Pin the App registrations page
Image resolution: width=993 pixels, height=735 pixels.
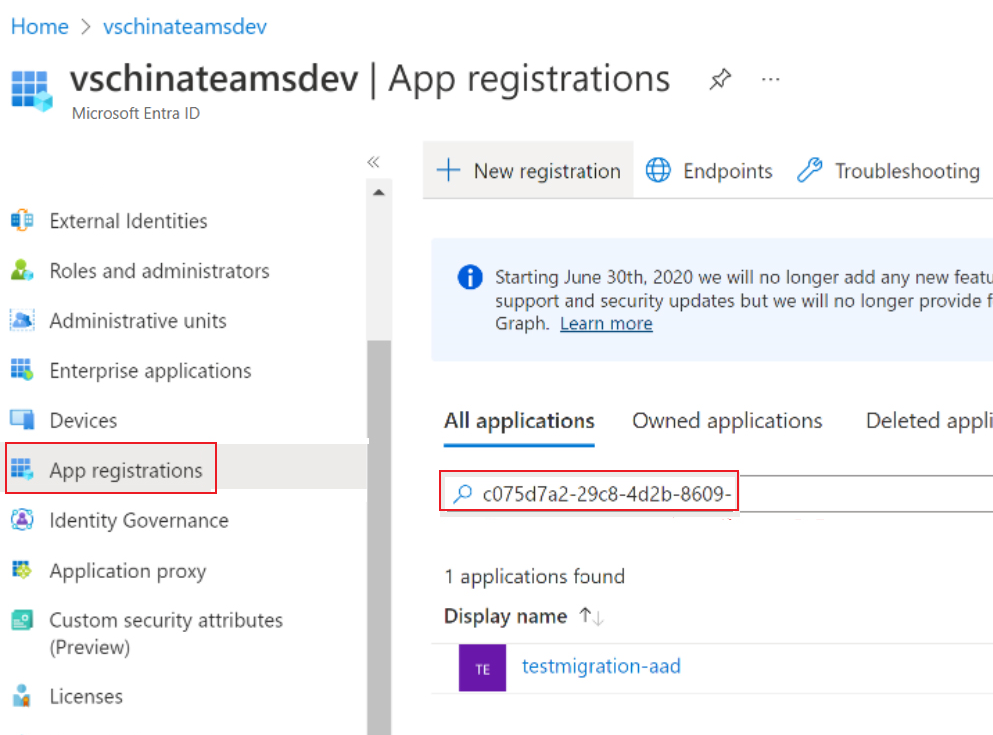(x=720, y=79)
